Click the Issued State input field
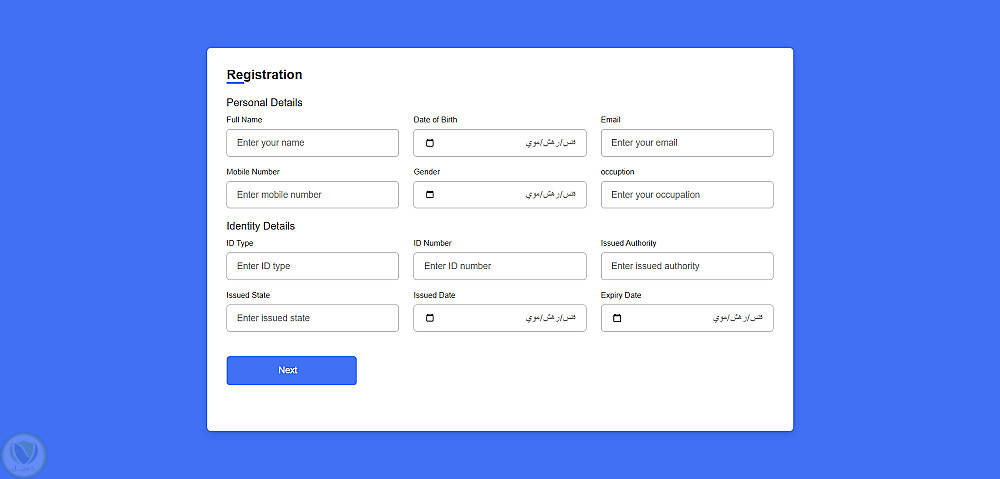The height and width of the screenshot is (479, 1000). click(x=312, y=318)
